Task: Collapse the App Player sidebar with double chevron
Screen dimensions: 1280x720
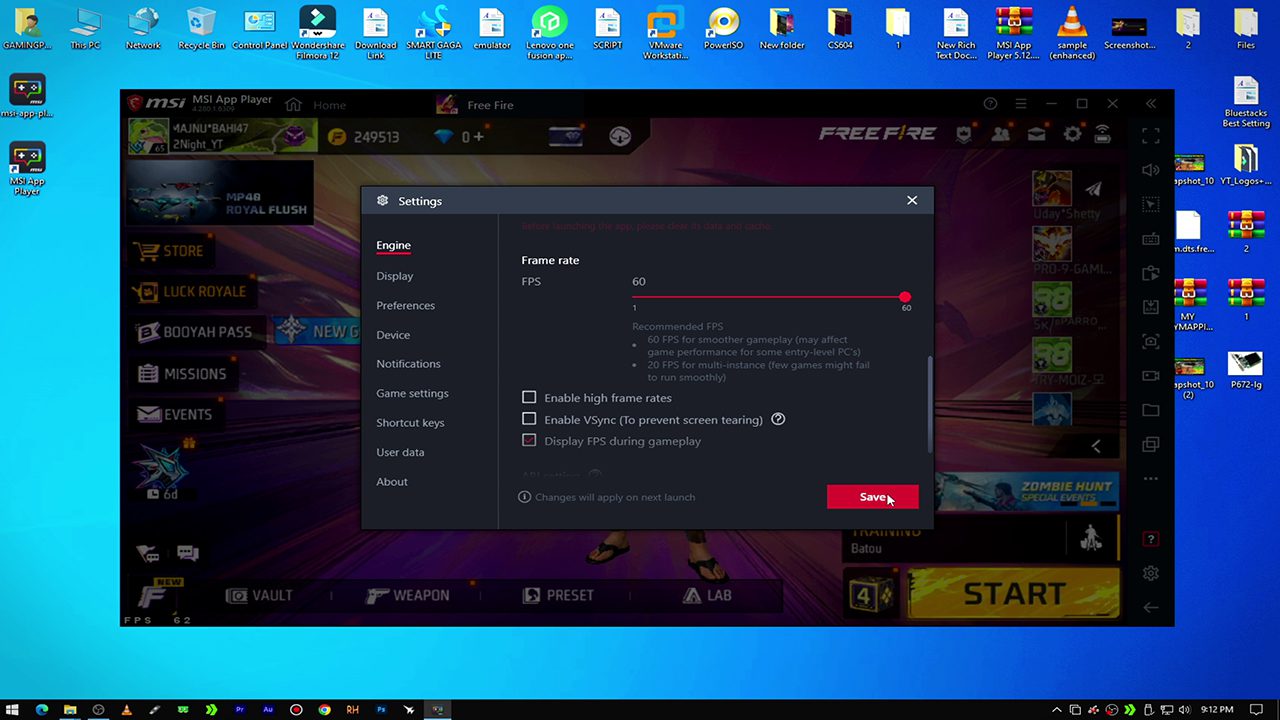Action: point(1151,104)
